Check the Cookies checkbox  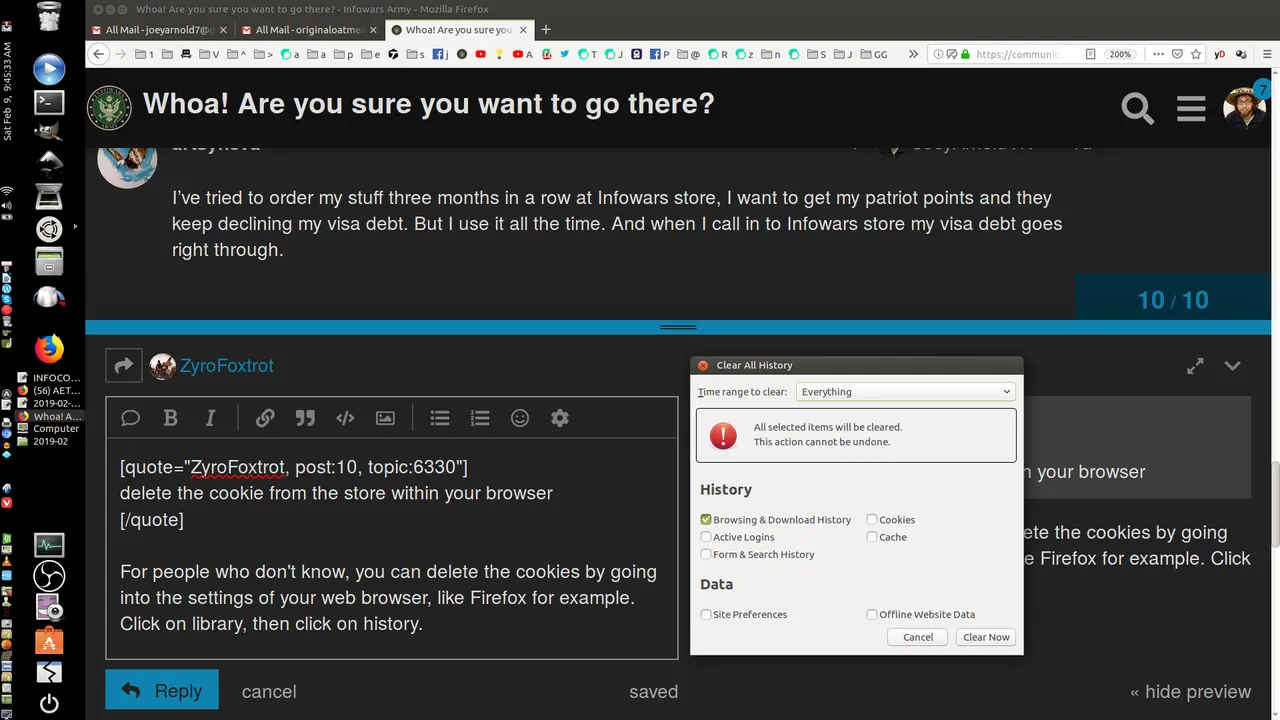pyautogui.click(x=872, y=520)
